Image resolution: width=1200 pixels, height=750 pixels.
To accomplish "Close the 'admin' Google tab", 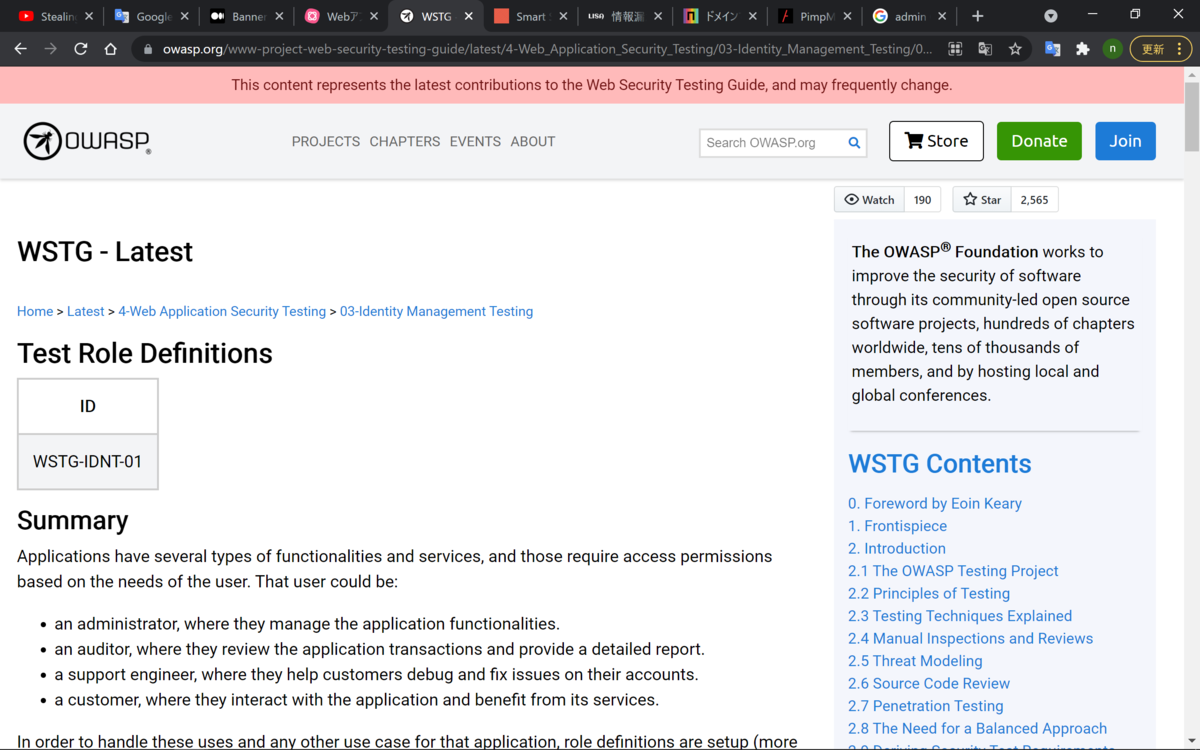I will tap(943, 16).
